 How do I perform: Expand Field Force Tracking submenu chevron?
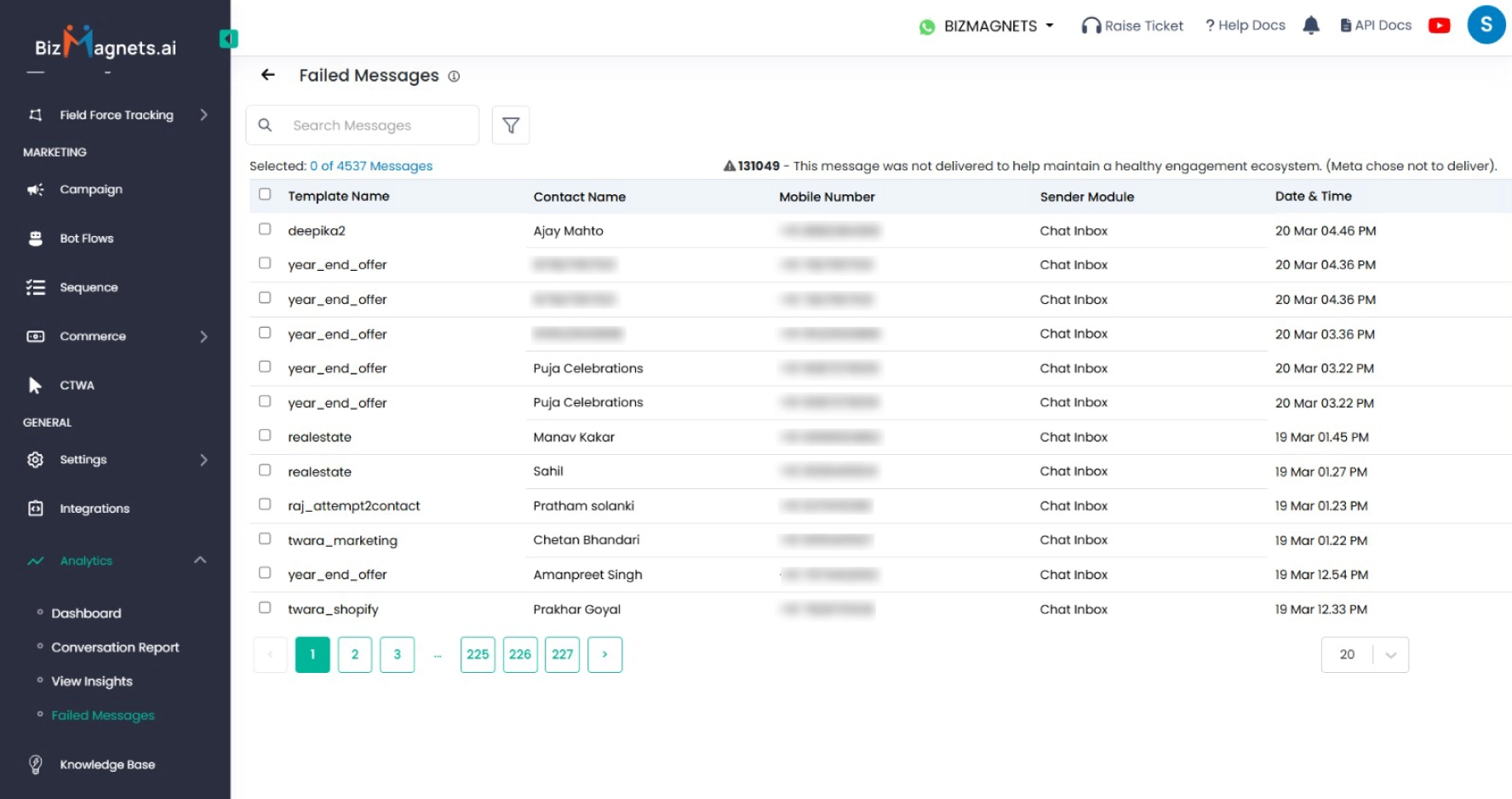coord(203,115)
